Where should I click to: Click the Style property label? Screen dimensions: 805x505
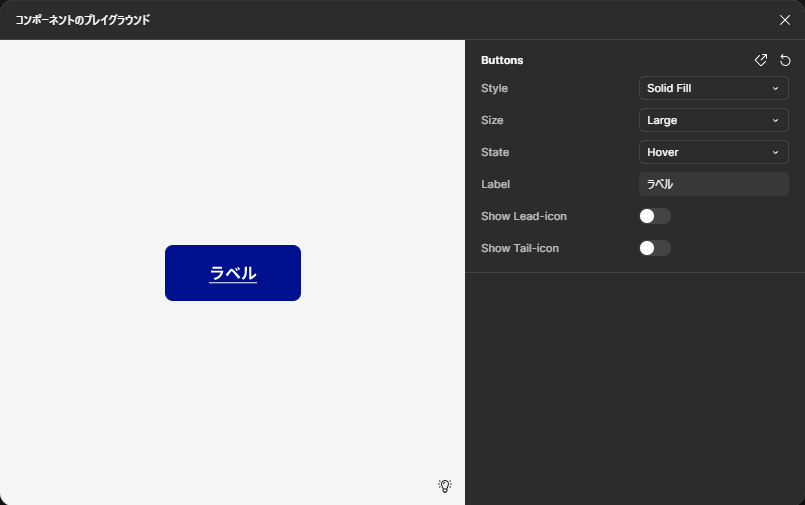coord(494,88)
